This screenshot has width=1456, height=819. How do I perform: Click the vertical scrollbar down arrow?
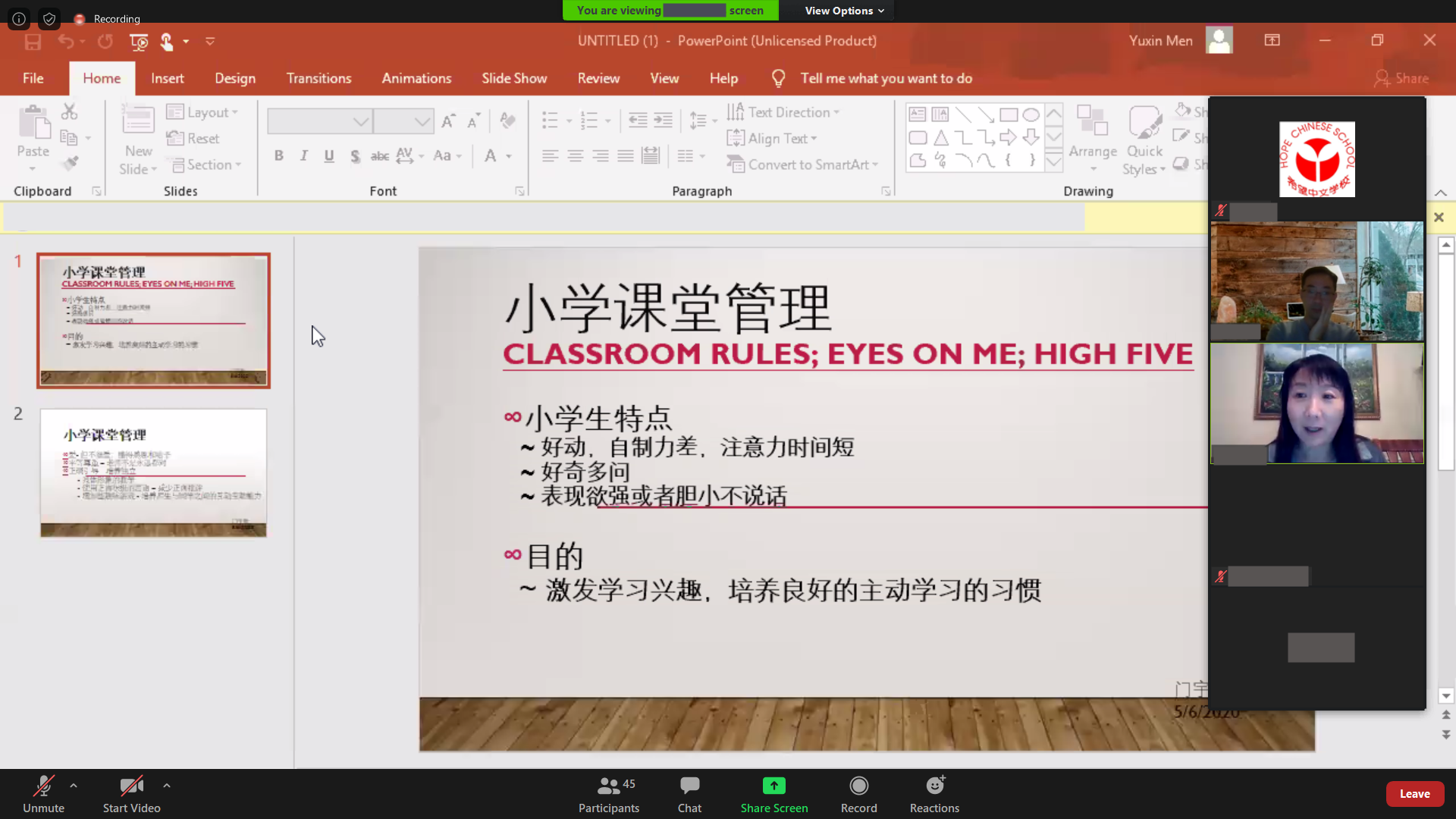1446,695
